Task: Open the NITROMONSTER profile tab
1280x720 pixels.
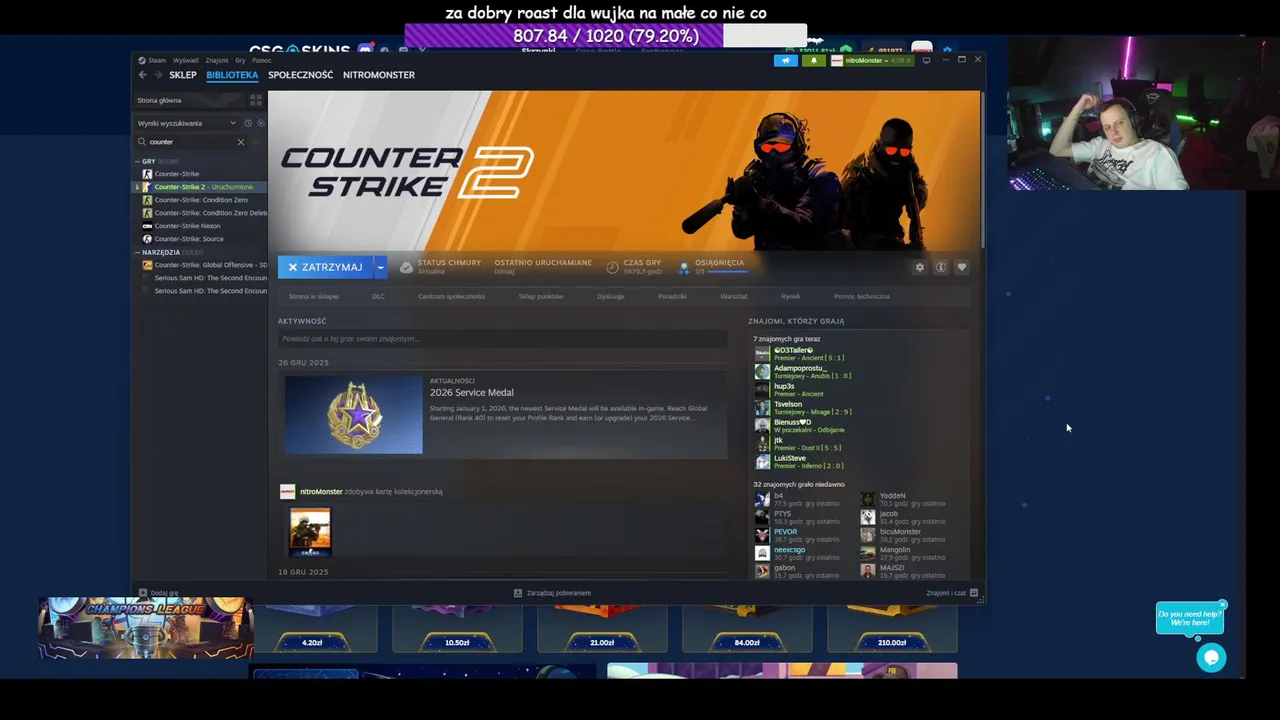Action: tap(379, 75)
